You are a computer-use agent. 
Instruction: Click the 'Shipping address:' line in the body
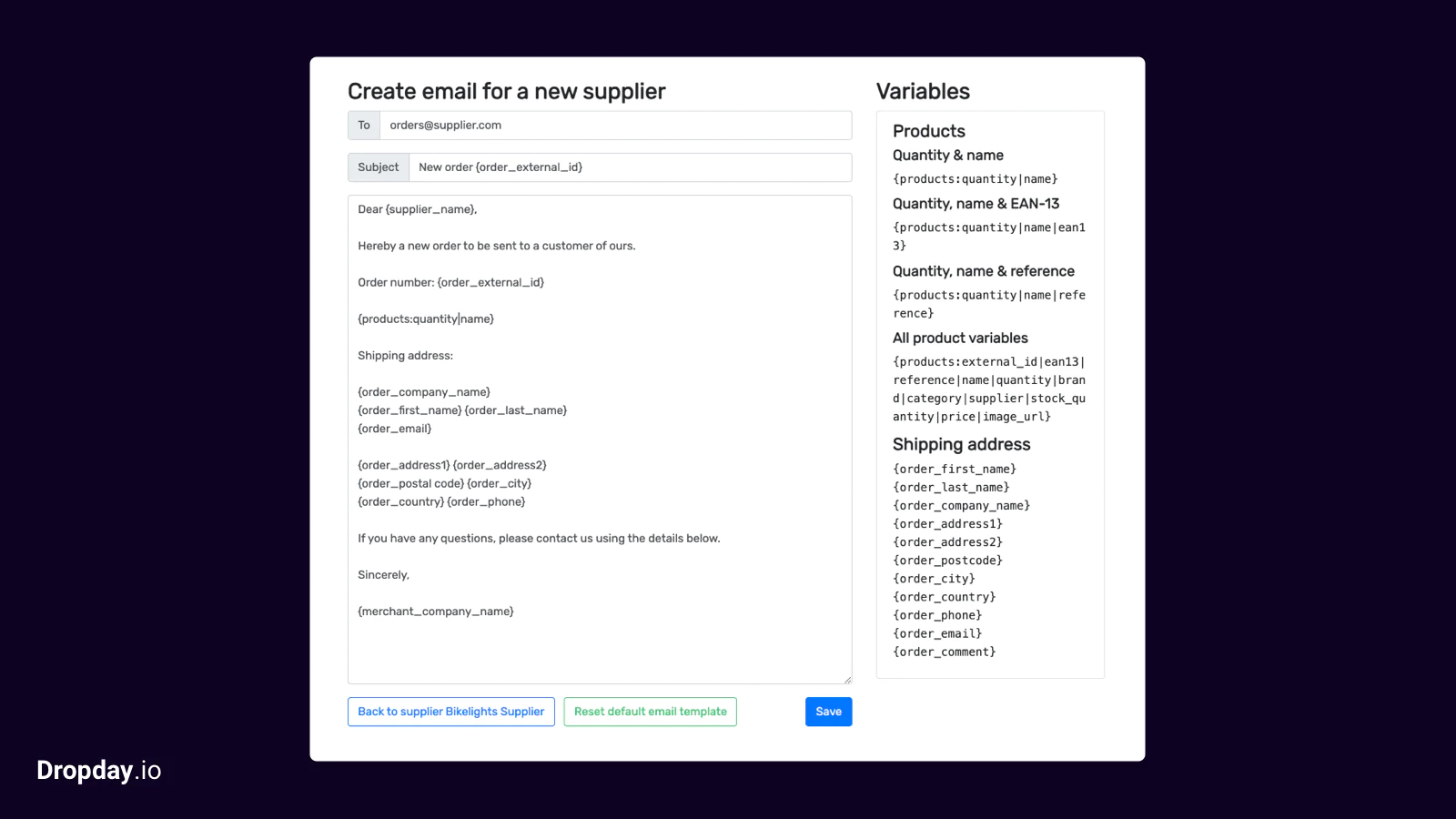tap(405, 356)
